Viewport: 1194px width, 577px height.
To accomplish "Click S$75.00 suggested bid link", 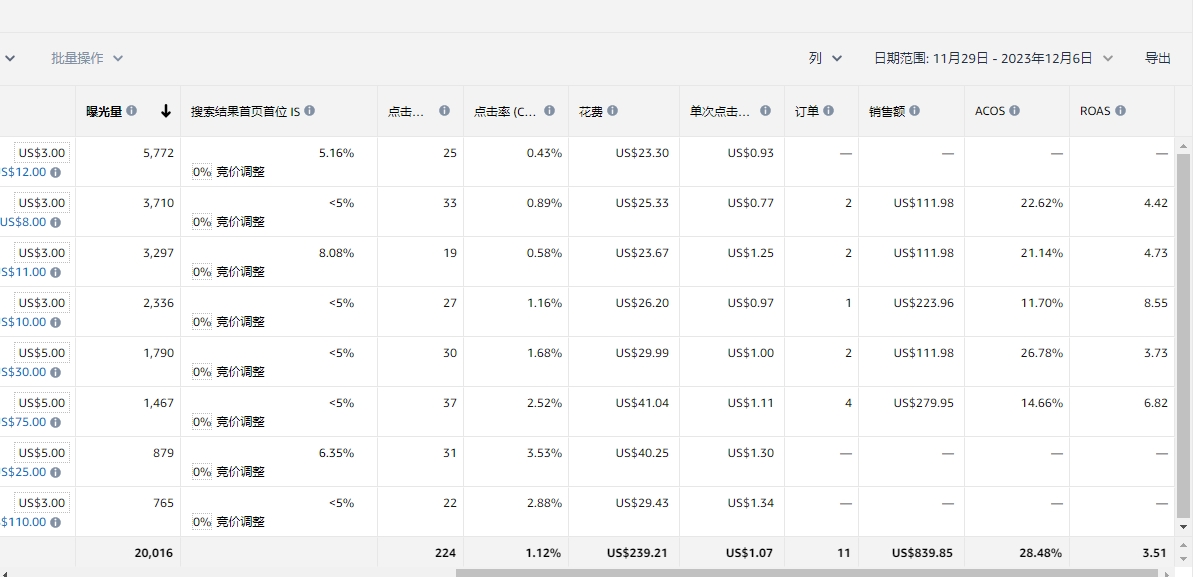I will [x=24, y=422].
